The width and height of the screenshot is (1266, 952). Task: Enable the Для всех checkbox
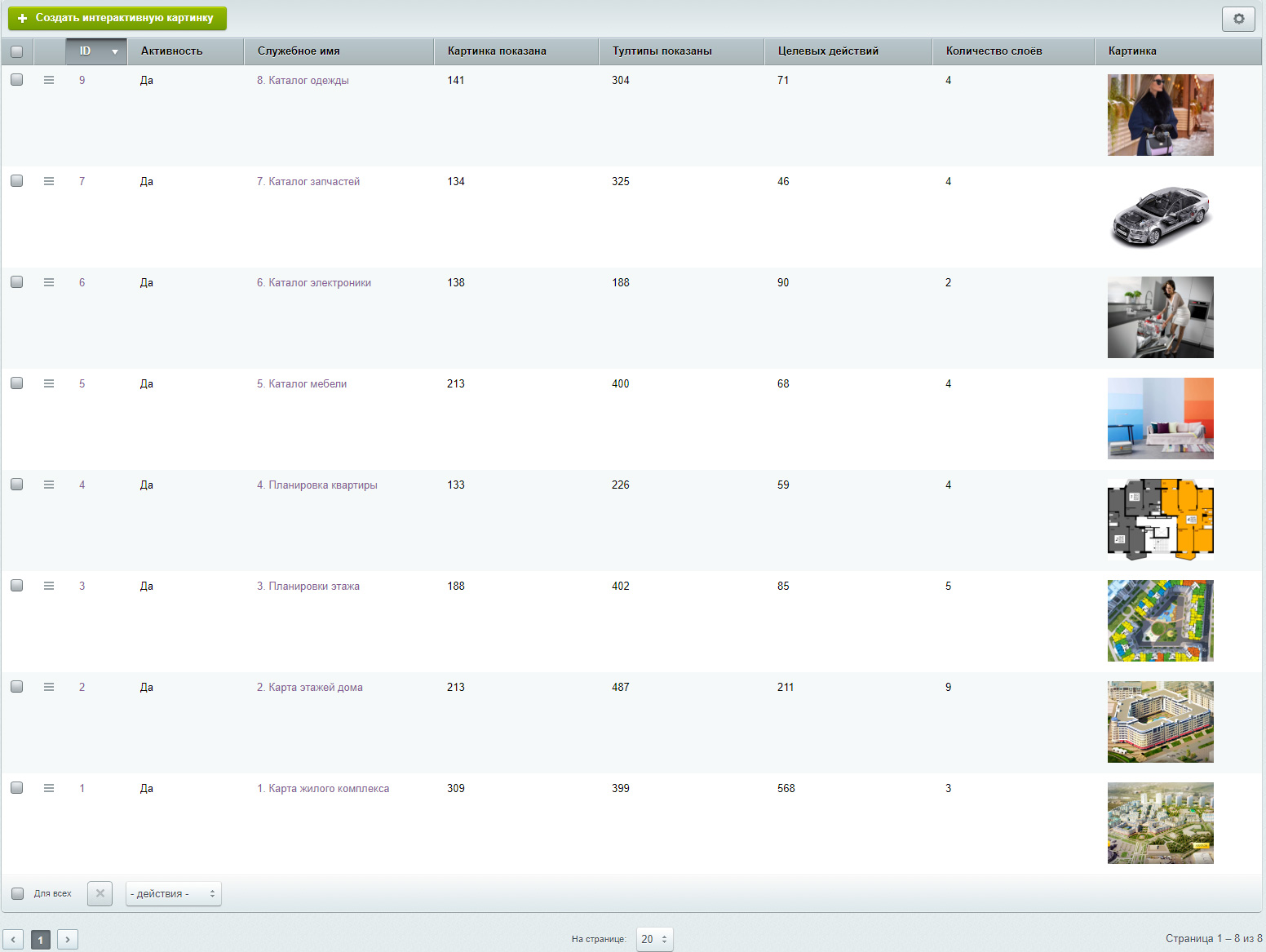[x=17, y=893]
